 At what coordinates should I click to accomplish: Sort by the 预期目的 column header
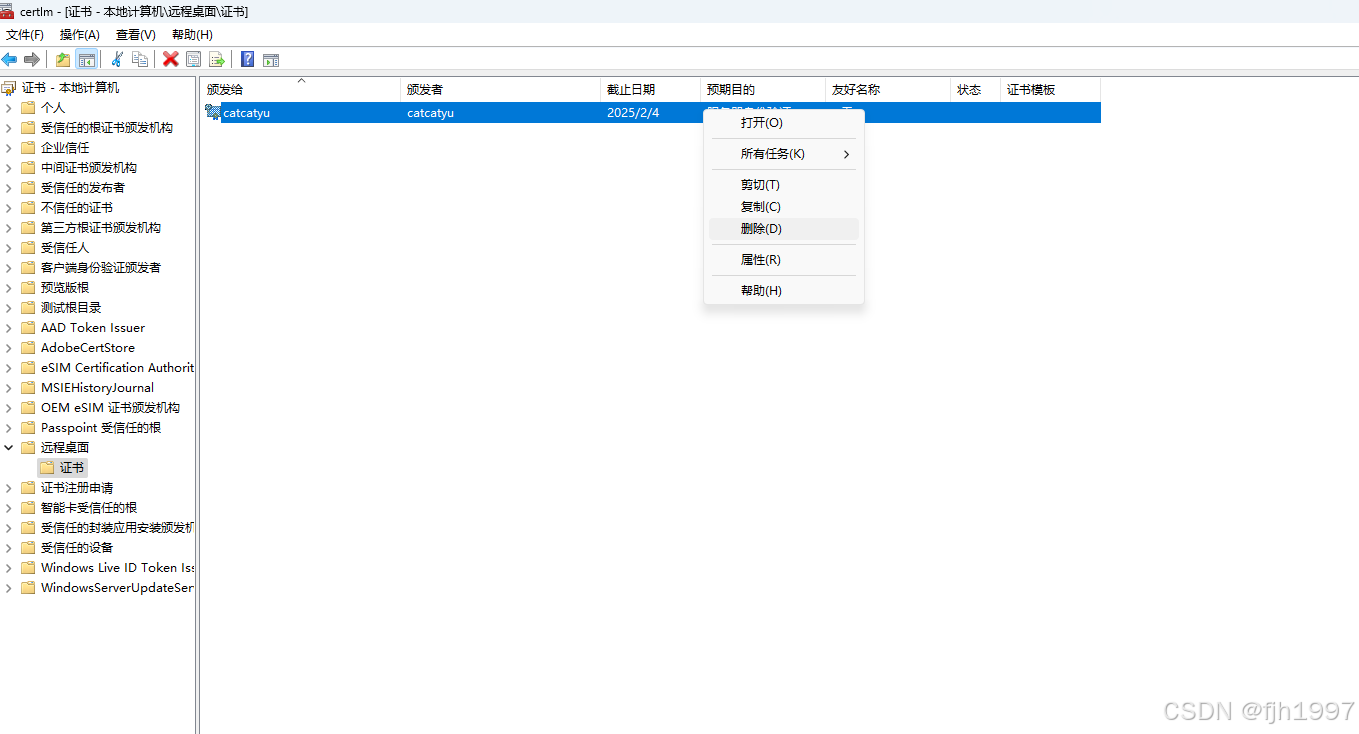(x=763, y=90)
